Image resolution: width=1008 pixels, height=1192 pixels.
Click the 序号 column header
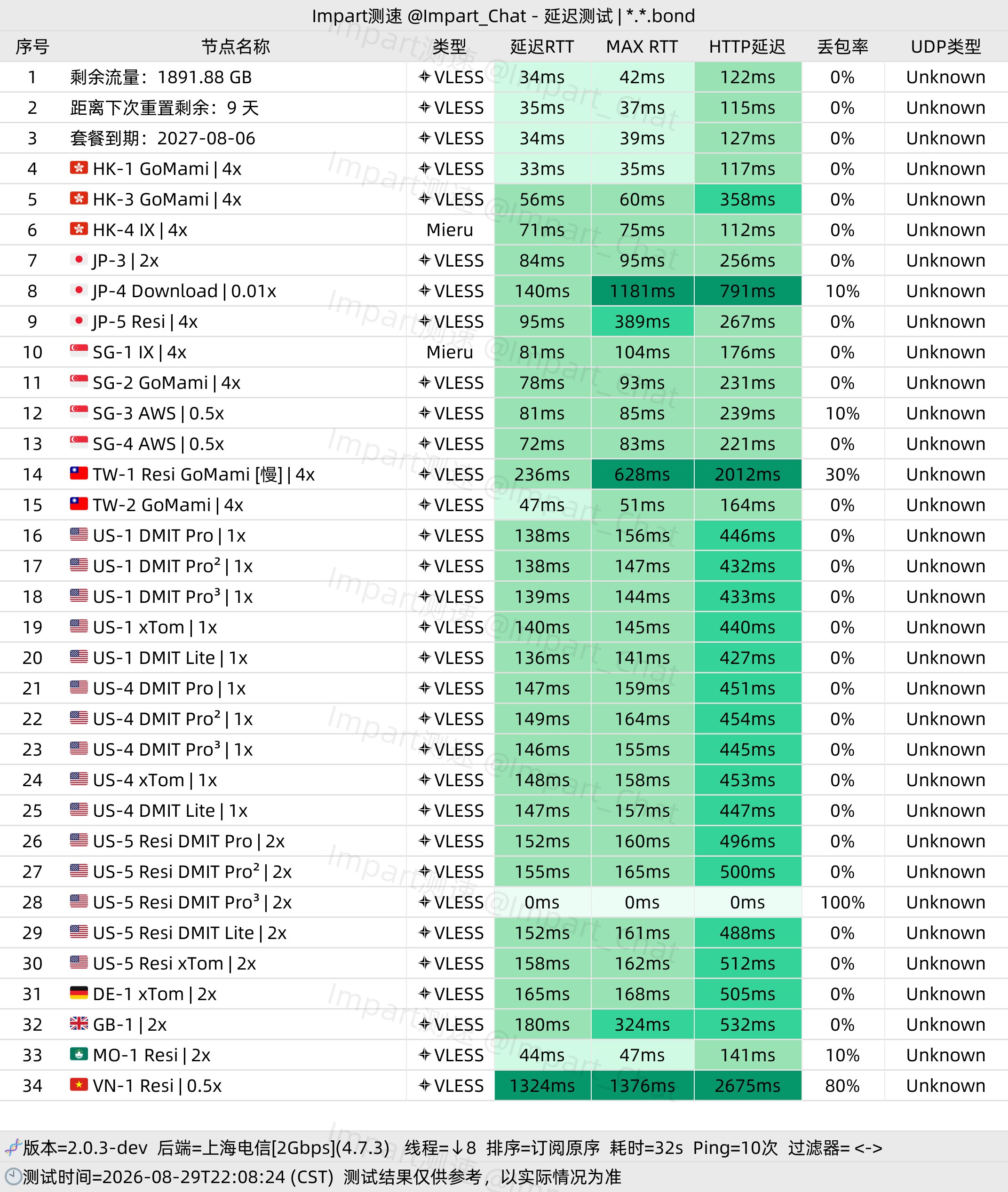(32, 46)
